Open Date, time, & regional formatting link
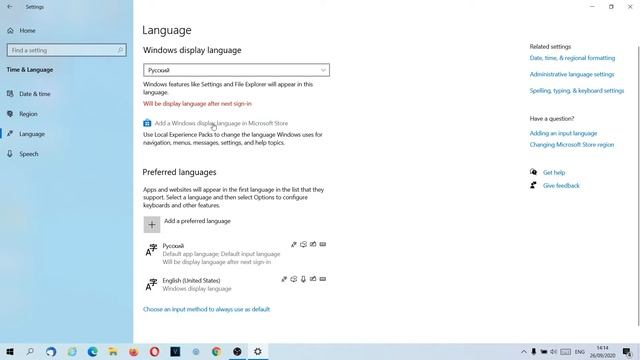This screenshot has height=360, width=640. (x=572, y=58)
